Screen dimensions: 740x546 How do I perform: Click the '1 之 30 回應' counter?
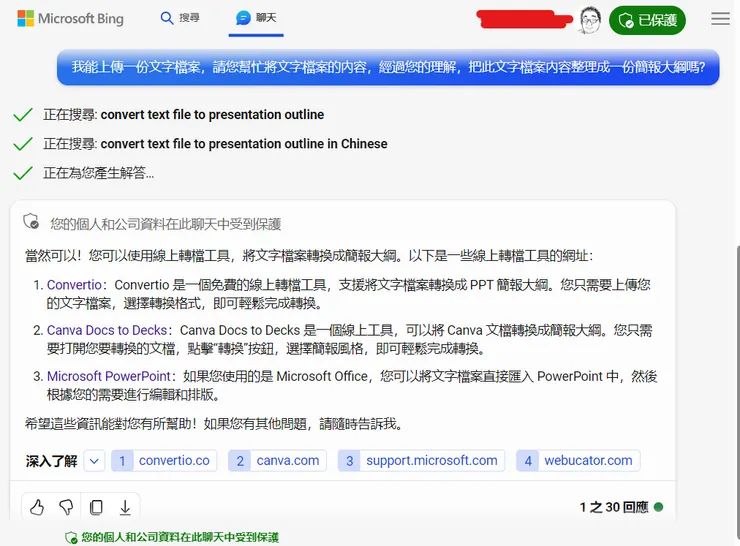coord(614,507)
